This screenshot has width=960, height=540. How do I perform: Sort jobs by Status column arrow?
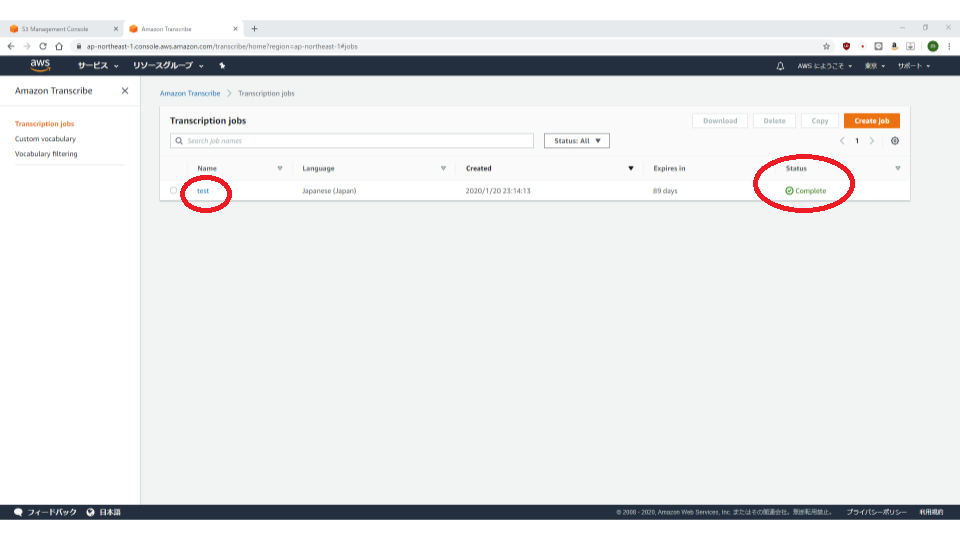click(898, 168)
